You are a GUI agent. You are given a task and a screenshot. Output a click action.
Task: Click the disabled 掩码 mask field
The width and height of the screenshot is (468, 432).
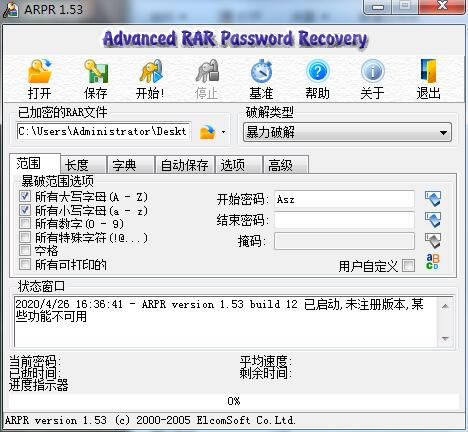[344, 241]
